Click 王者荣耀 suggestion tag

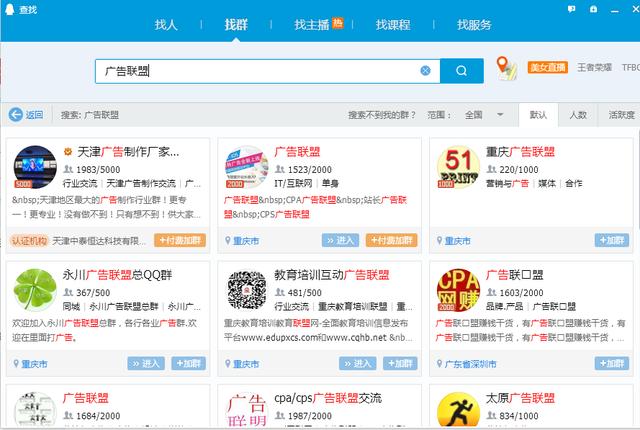coord(594,67)
